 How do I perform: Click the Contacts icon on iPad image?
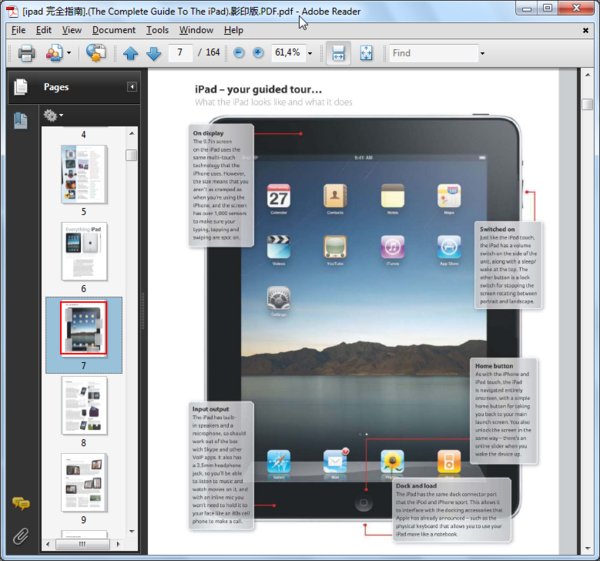(x=335, y=196)
